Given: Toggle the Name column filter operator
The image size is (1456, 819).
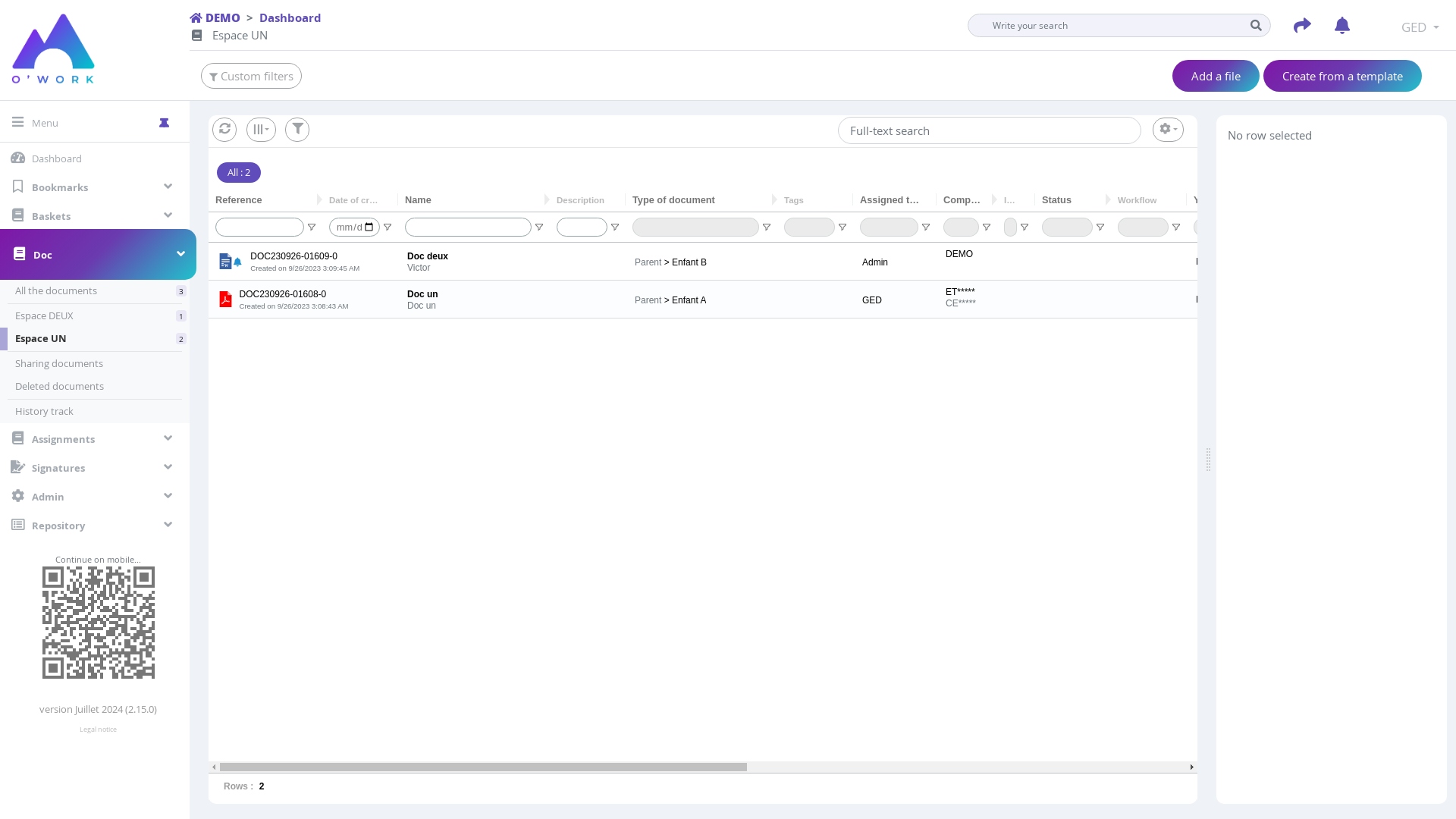Looking at the screenshot, I should pyautogui.click(x=539, y=227).
